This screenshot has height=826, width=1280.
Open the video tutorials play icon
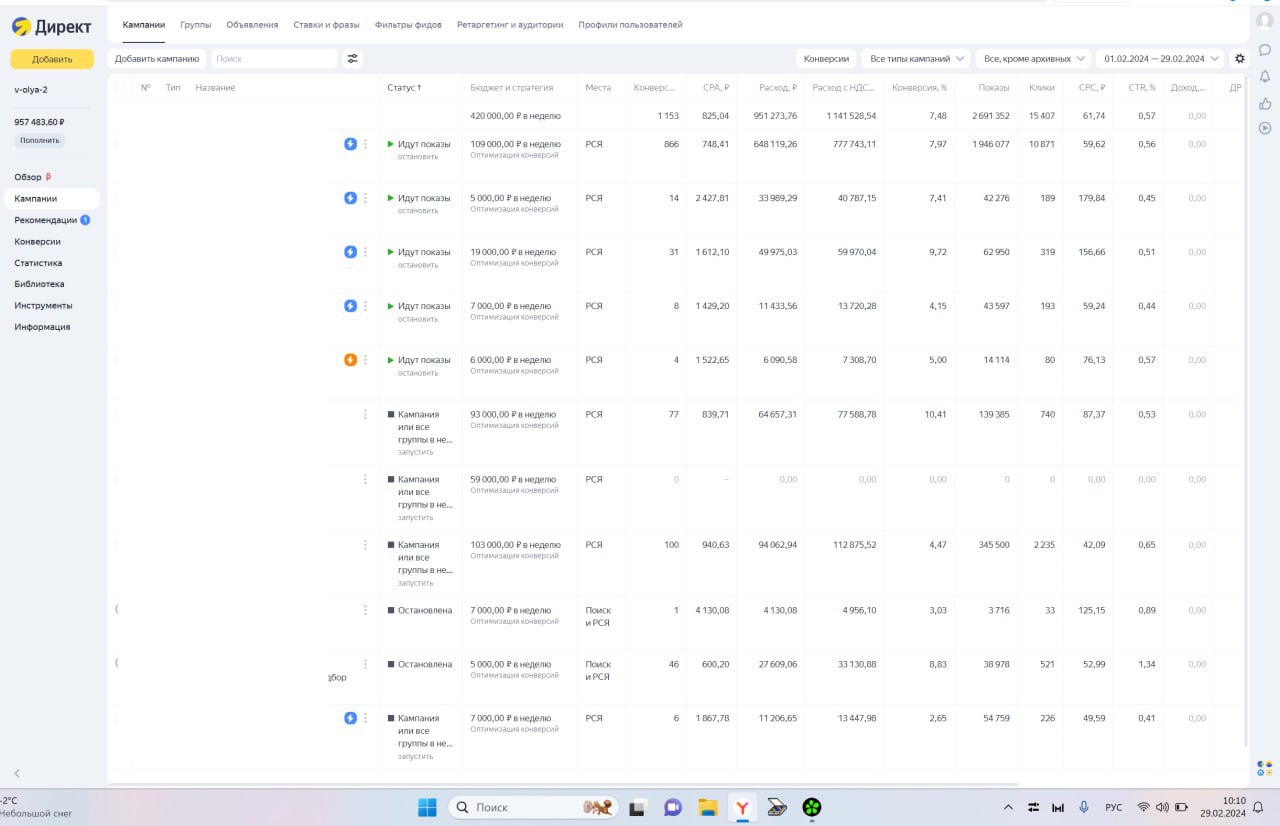pyautogui.click(x=1265, y=128)
